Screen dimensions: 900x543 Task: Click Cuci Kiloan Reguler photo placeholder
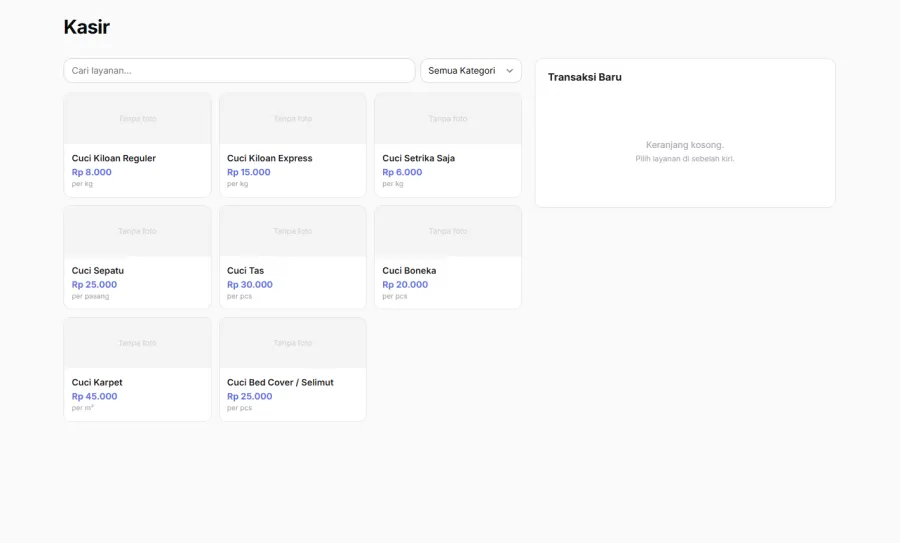[x=137, y=119]
